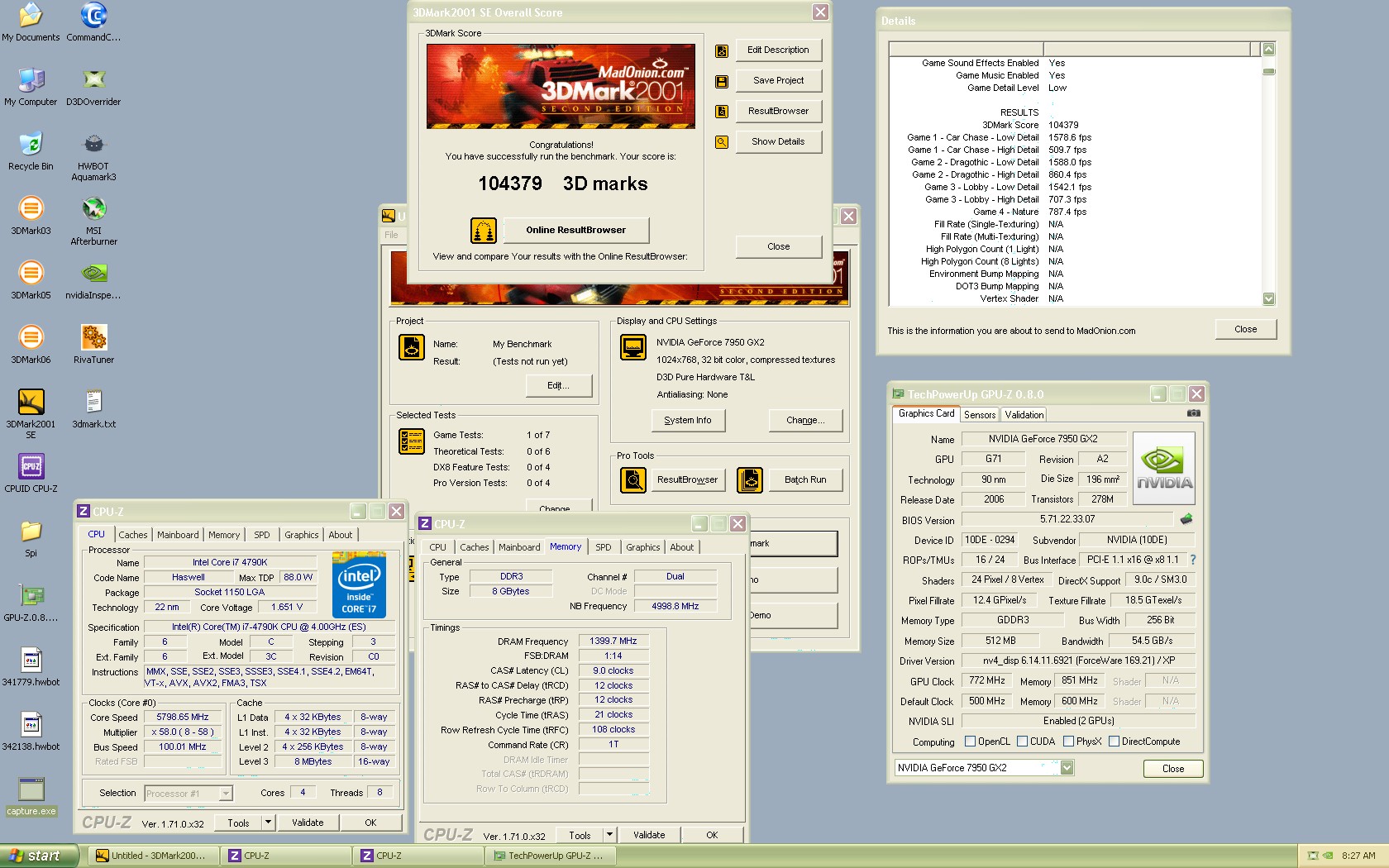The width and height of the screenshot is (1389, 868).
Task: Switch to Mainboard tab in left CPU-Z
Action: [178, 535]
